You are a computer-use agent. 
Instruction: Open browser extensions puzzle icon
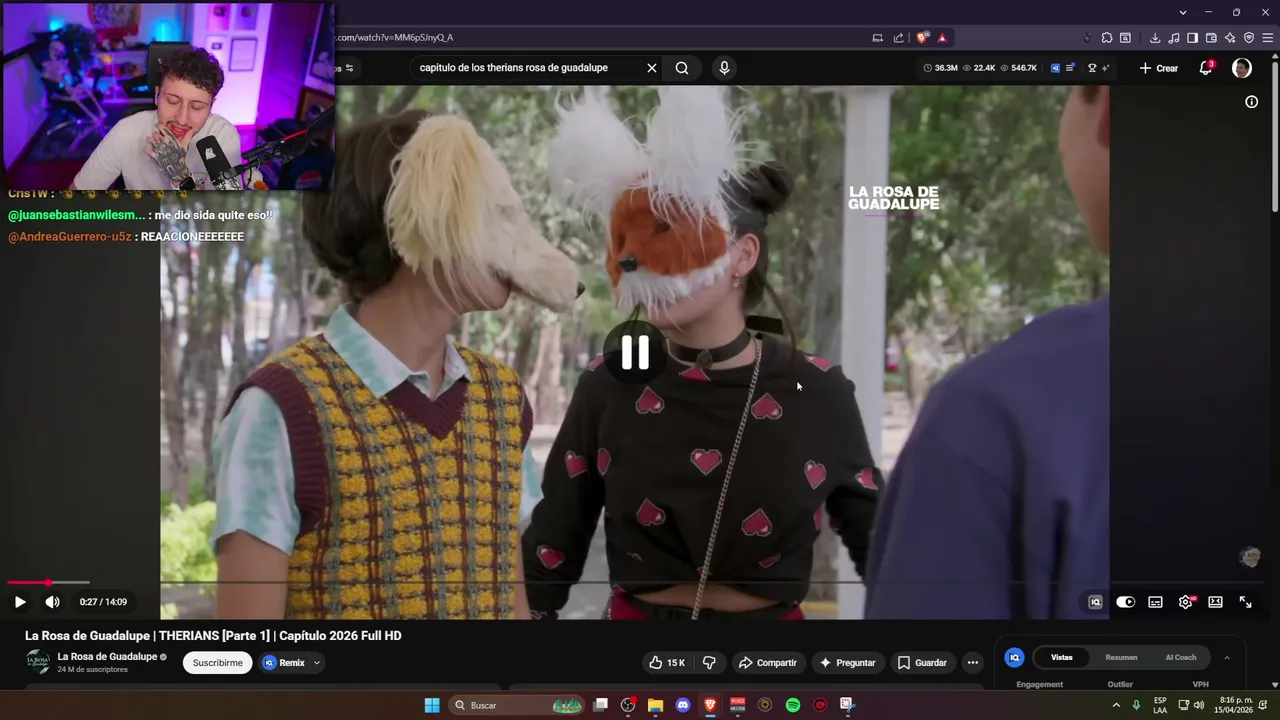[1107, 38]
